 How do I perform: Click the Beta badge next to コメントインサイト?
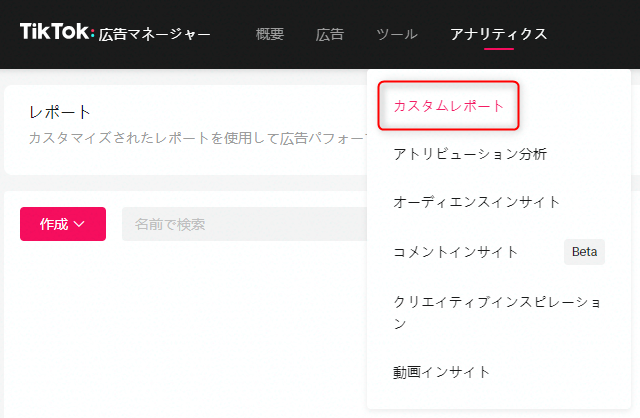pos(584,252)
